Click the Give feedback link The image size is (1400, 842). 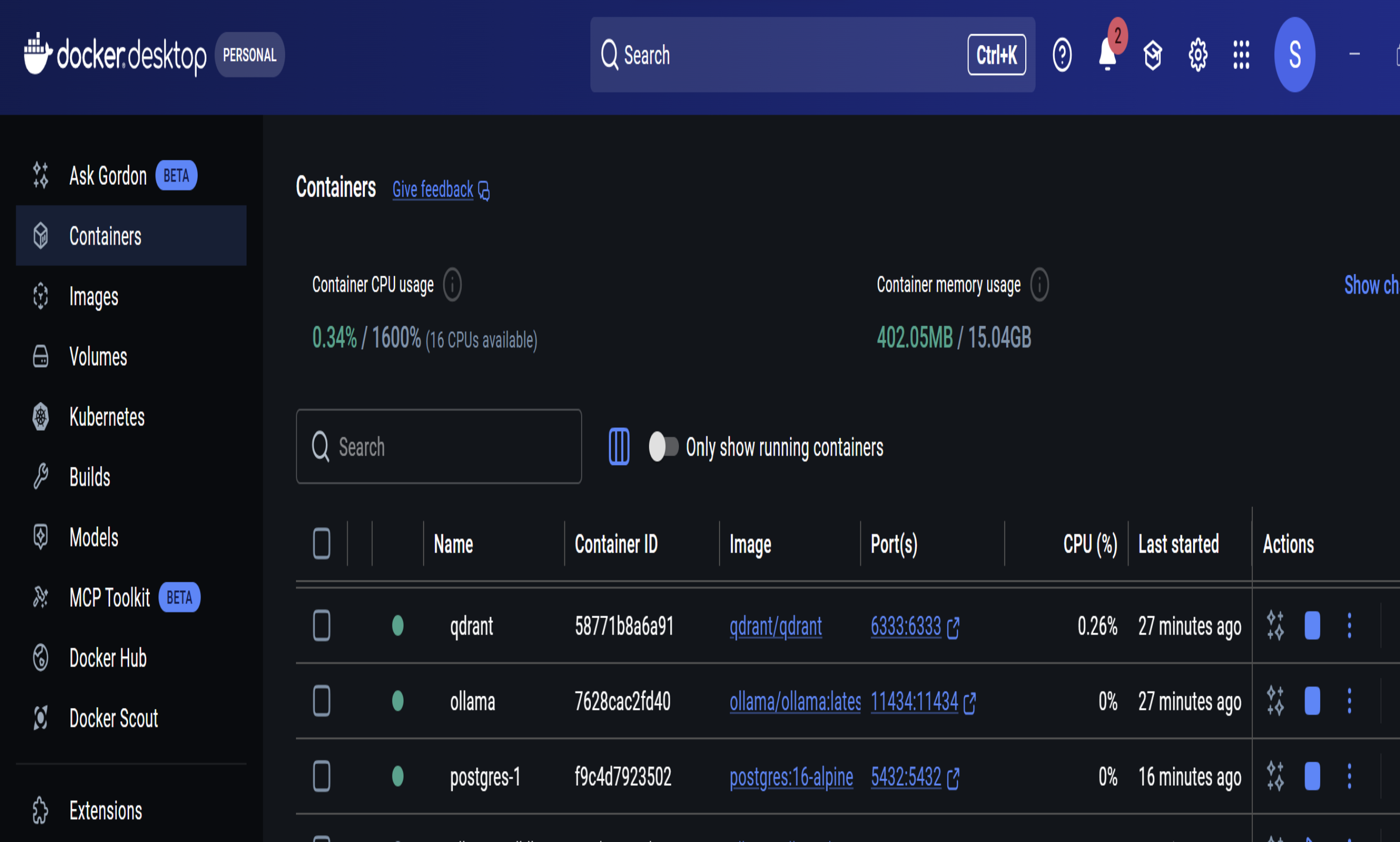click(433, 190)
